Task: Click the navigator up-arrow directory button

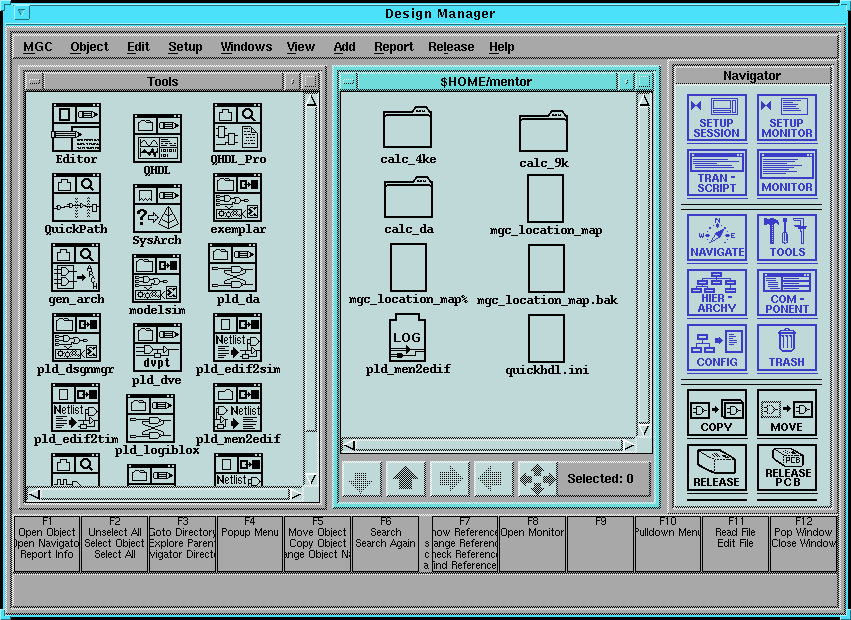Action: 405,479
